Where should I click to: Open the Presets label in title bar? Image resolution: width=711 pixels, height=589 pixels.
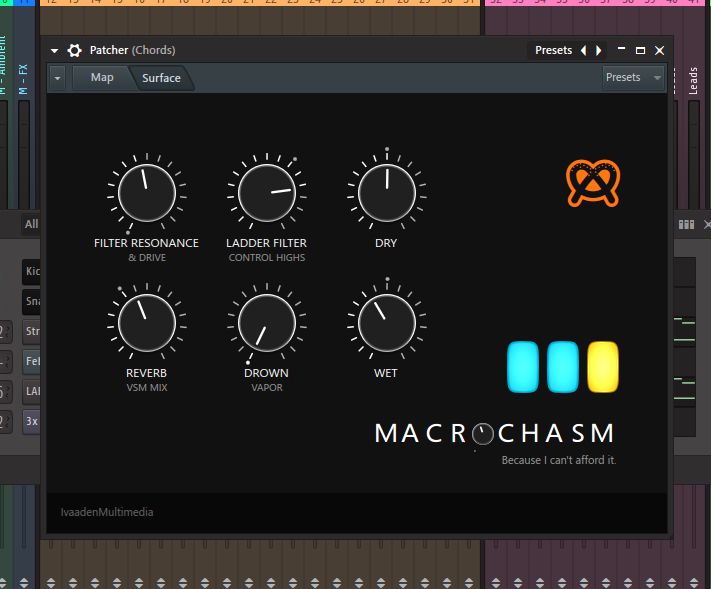pyautogui.click(x=553, y=50)
